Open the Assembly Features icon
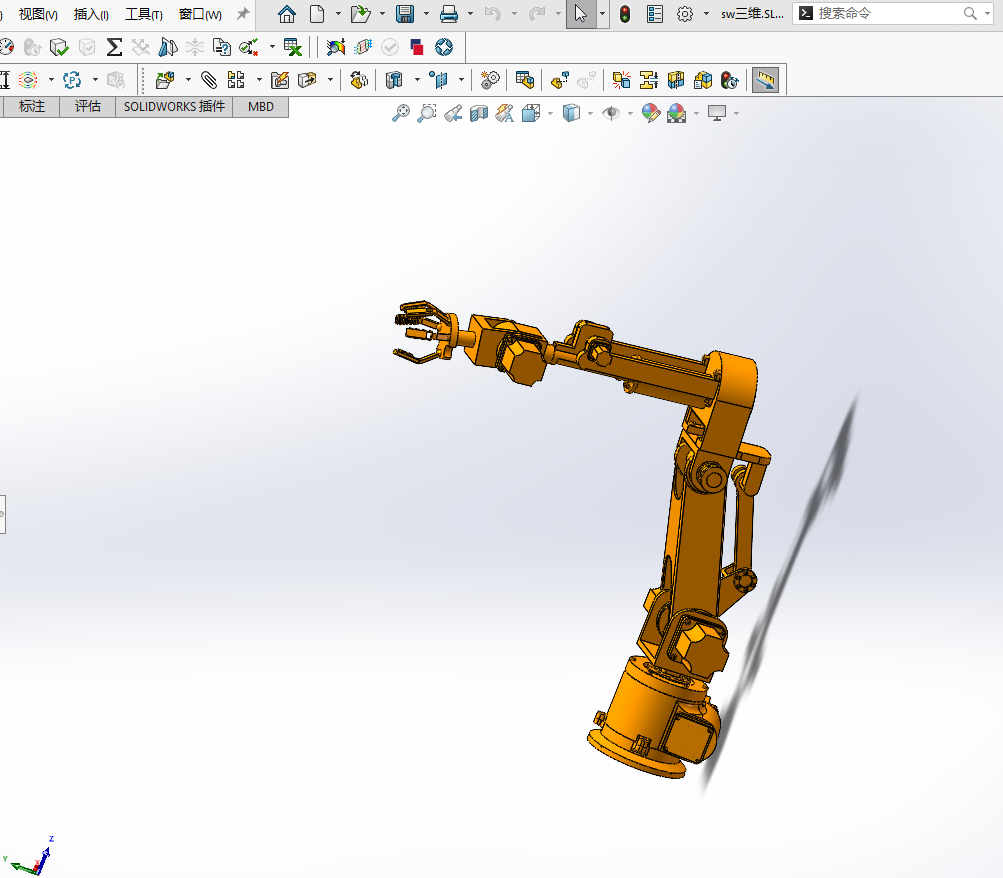 (x=394, y=80)
